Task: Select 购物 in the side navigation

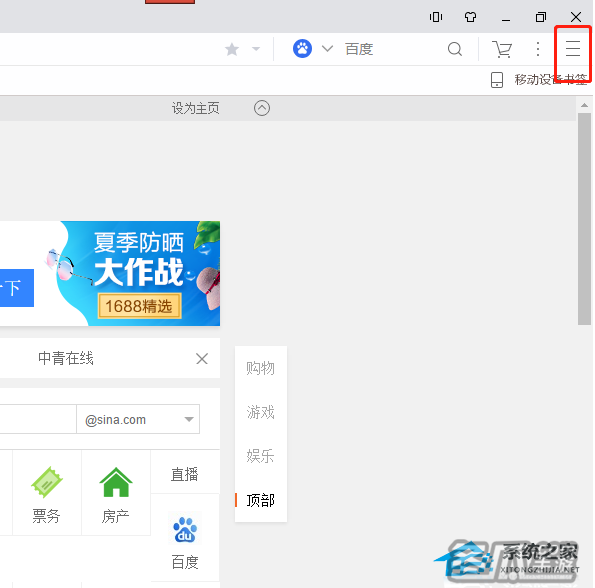Action: click(x=260, y=368)
